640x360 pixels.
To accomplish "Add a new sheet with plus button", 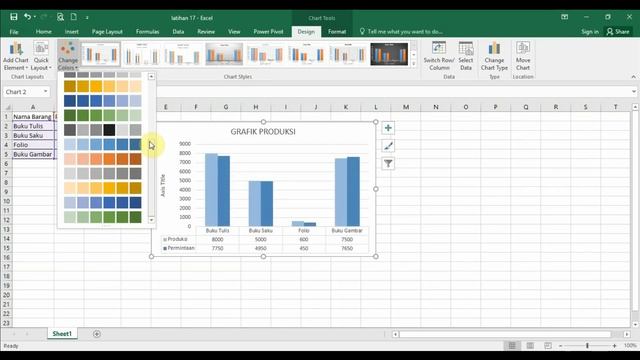I will tap(97, 334).
